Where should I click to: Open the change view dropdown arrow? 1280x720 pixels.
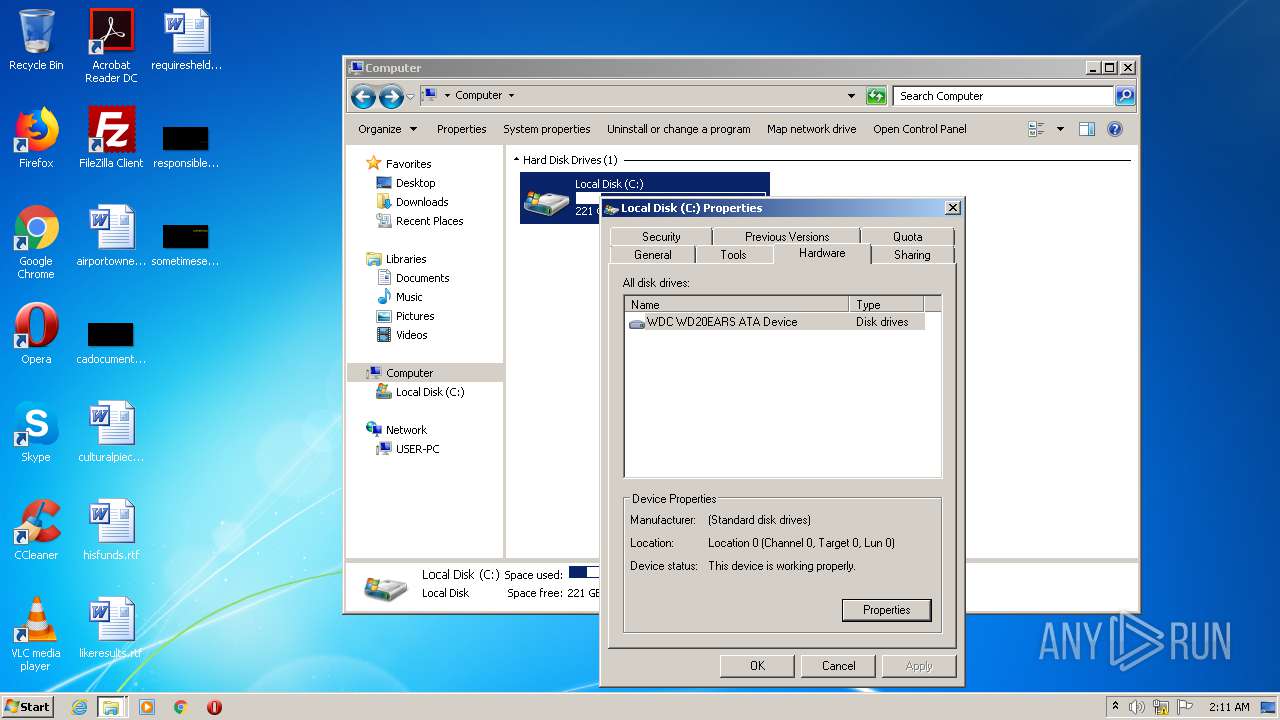1060,129
